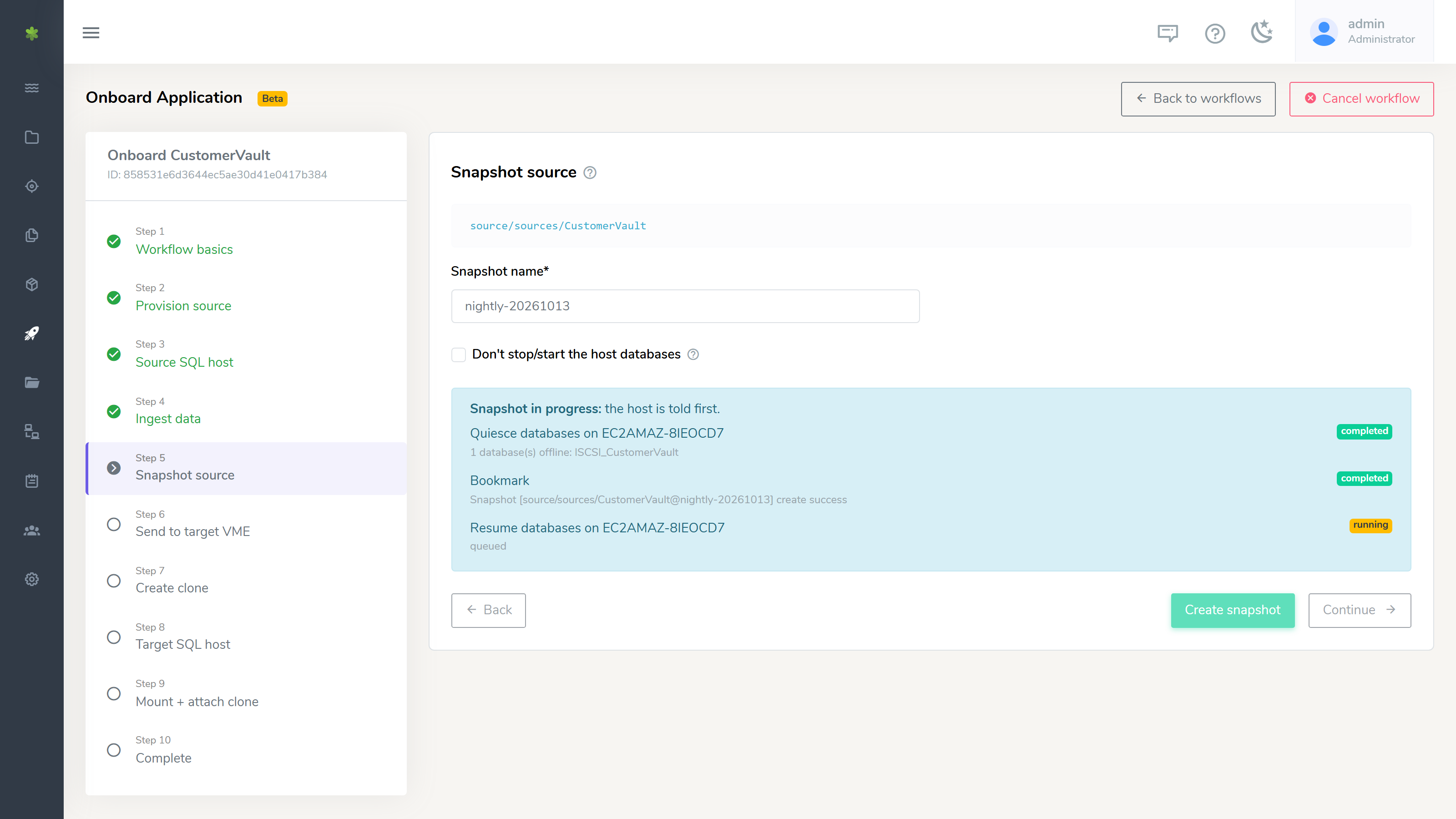Click Quiesce databases on EC2AMAZ-8IEOCD7 text
Viewport: 1456px width, 819px height.
tap(597, 434)
